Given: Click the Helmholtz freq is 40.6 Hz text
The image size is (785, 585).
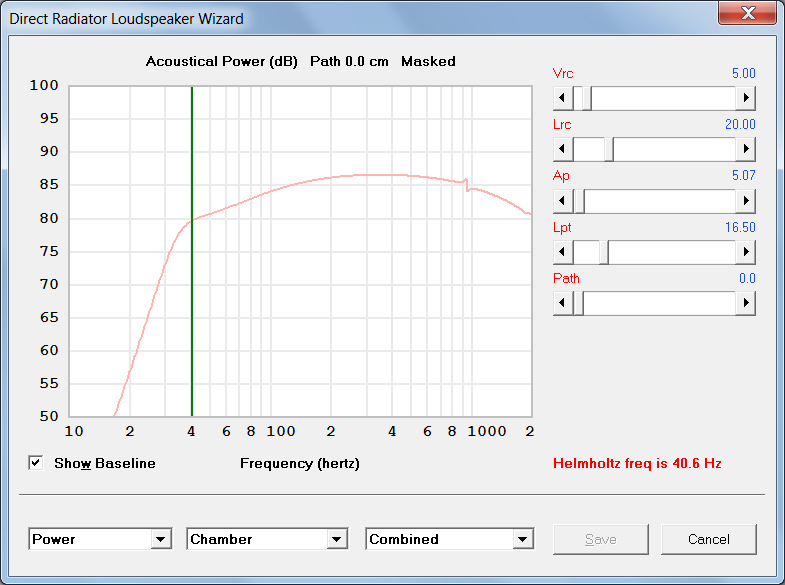Looking at the screenshot, I should 637,463.
